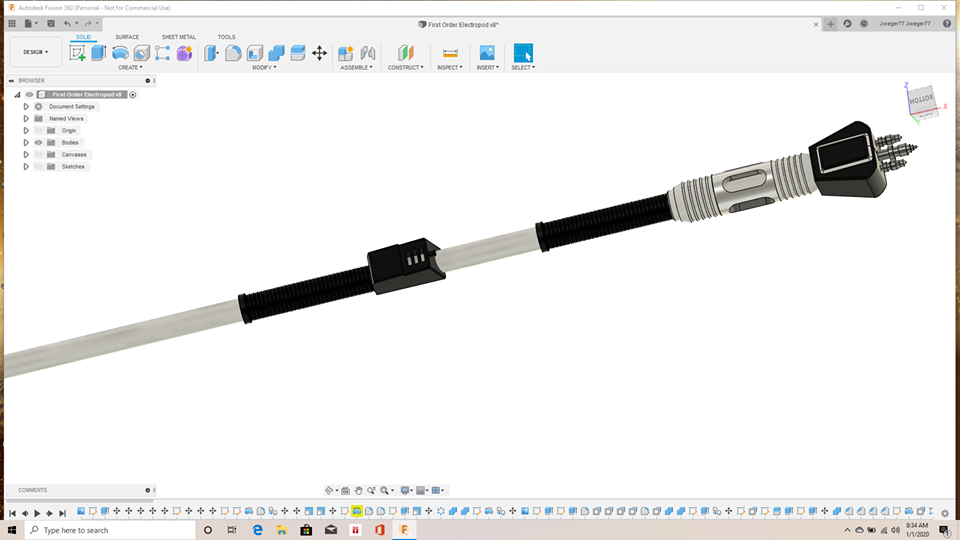Image resolution: width=960 pixels, height=540 pixels.
Task: Expand the Canvases folder
Action: pos(26,154)
